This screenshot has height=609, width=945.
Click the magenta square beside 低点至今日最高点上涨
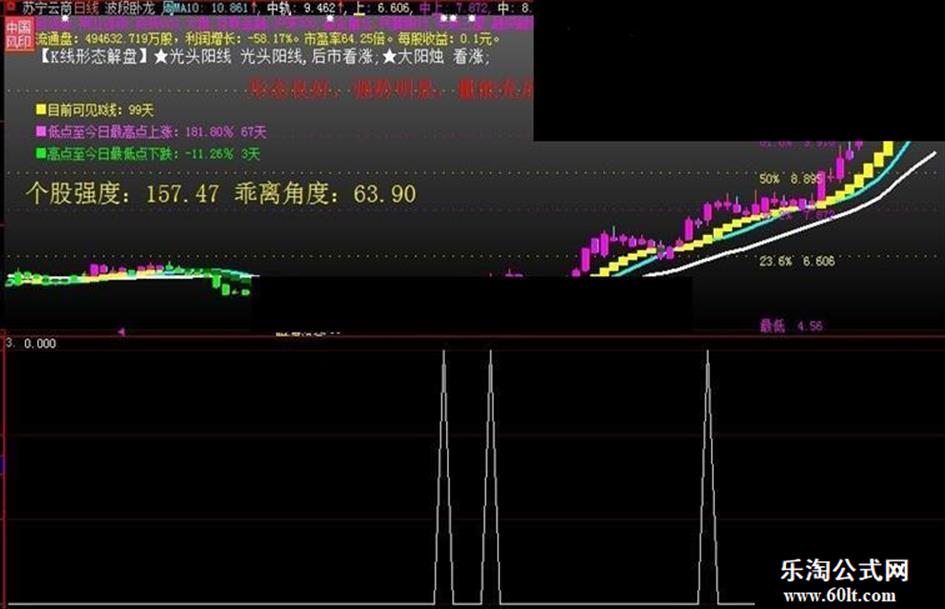pyautogui.click(x=41, y=131)
